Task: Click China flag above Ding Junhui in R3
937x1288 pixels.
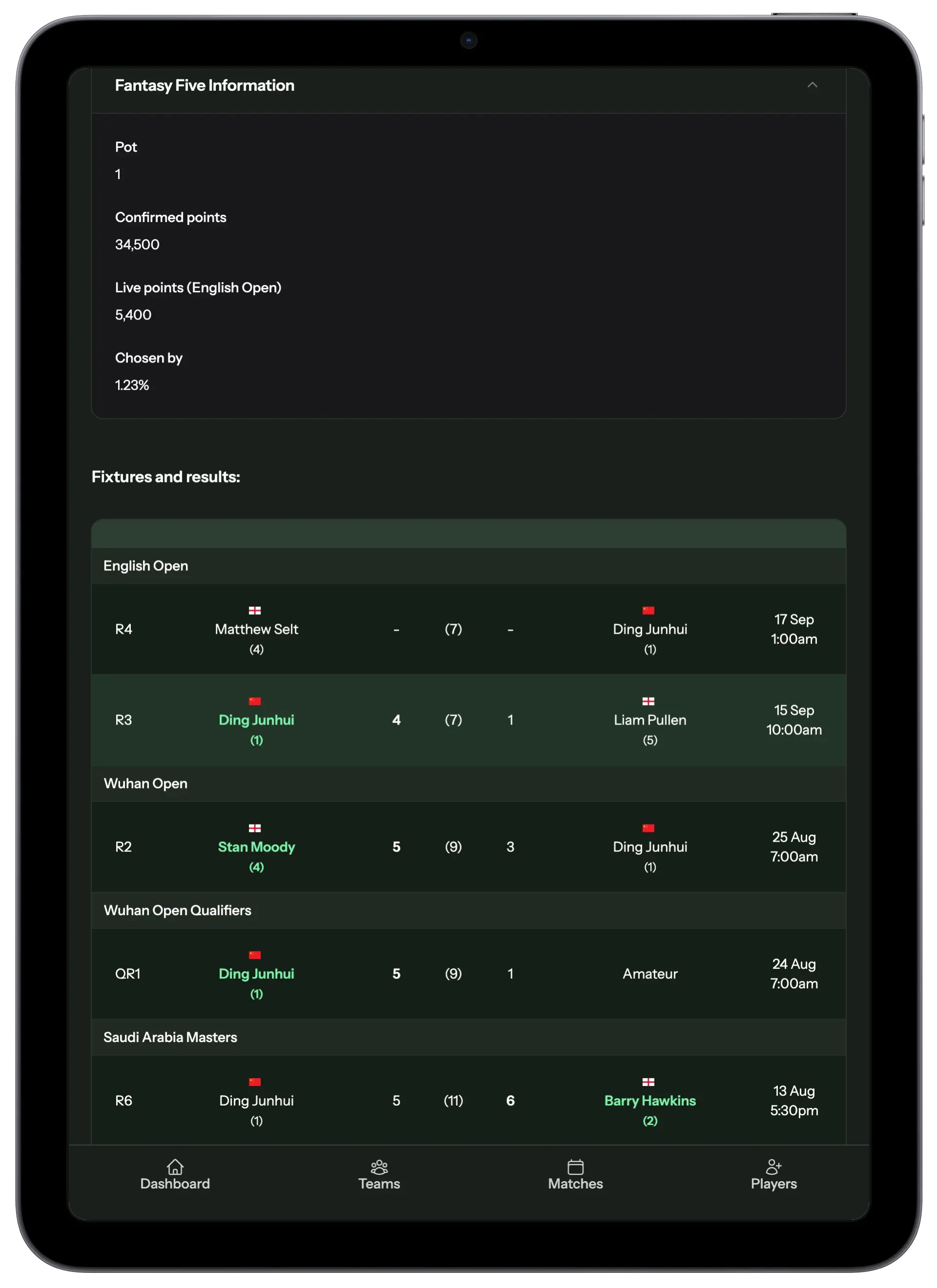Action: (x=255, y=702)
